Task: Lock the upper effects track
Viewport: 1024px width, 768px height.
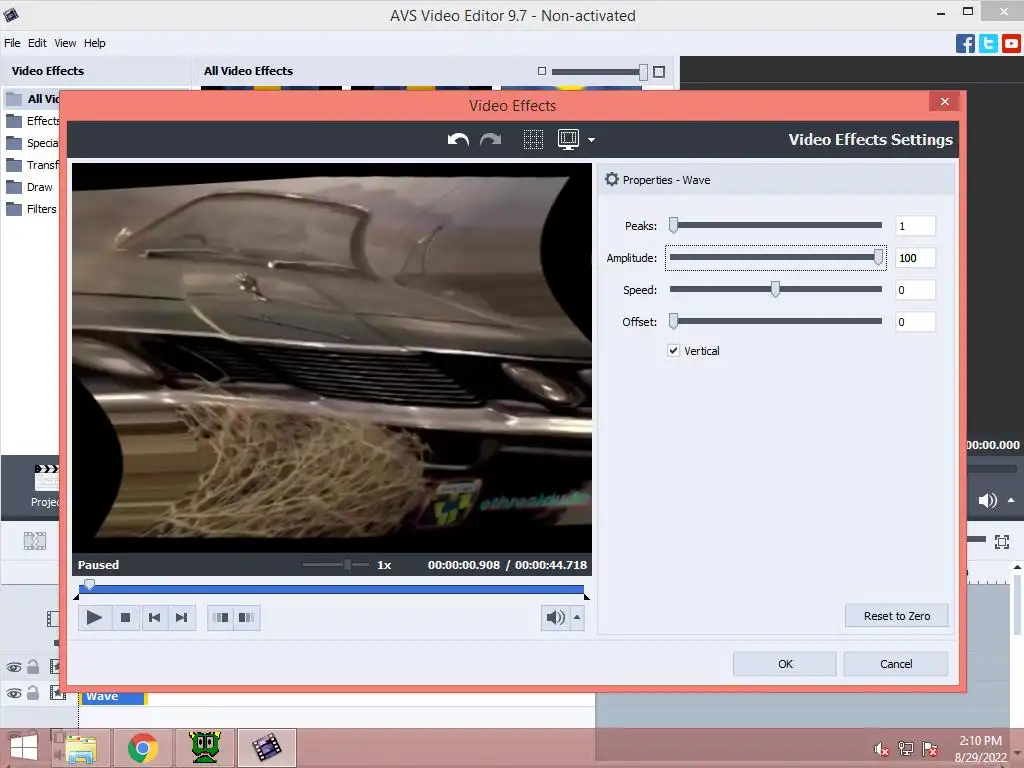Action: point(33,667)
